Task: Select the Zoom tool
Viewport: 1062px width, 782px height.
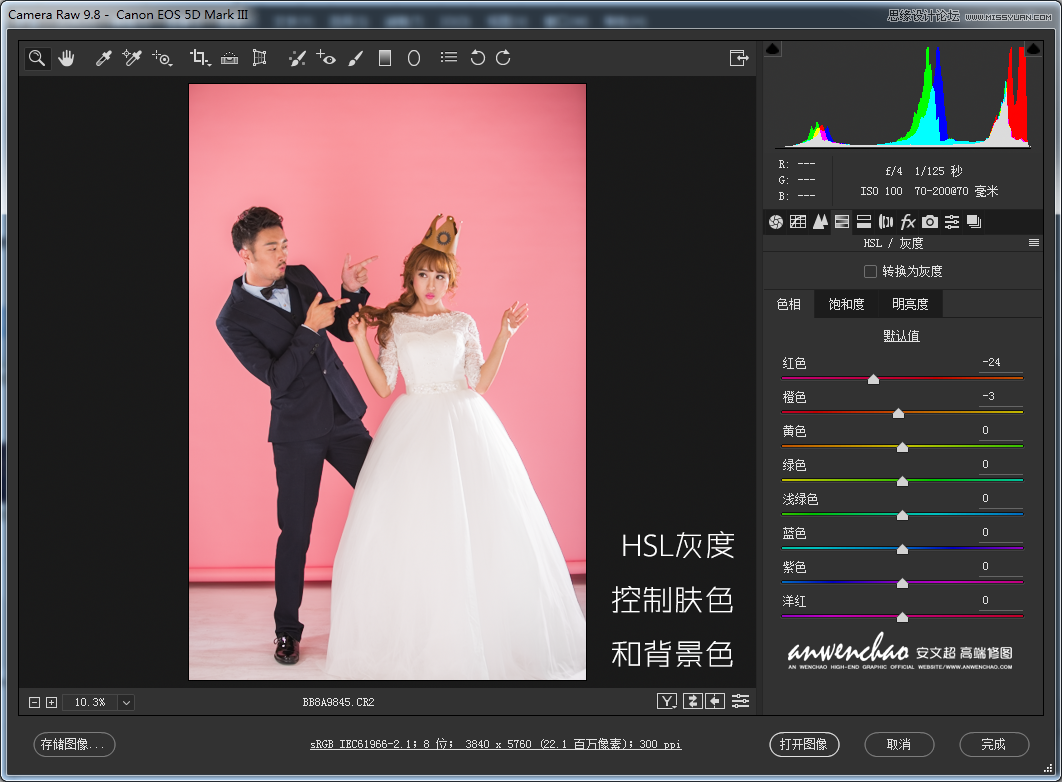Action: [x=37, y=58]
